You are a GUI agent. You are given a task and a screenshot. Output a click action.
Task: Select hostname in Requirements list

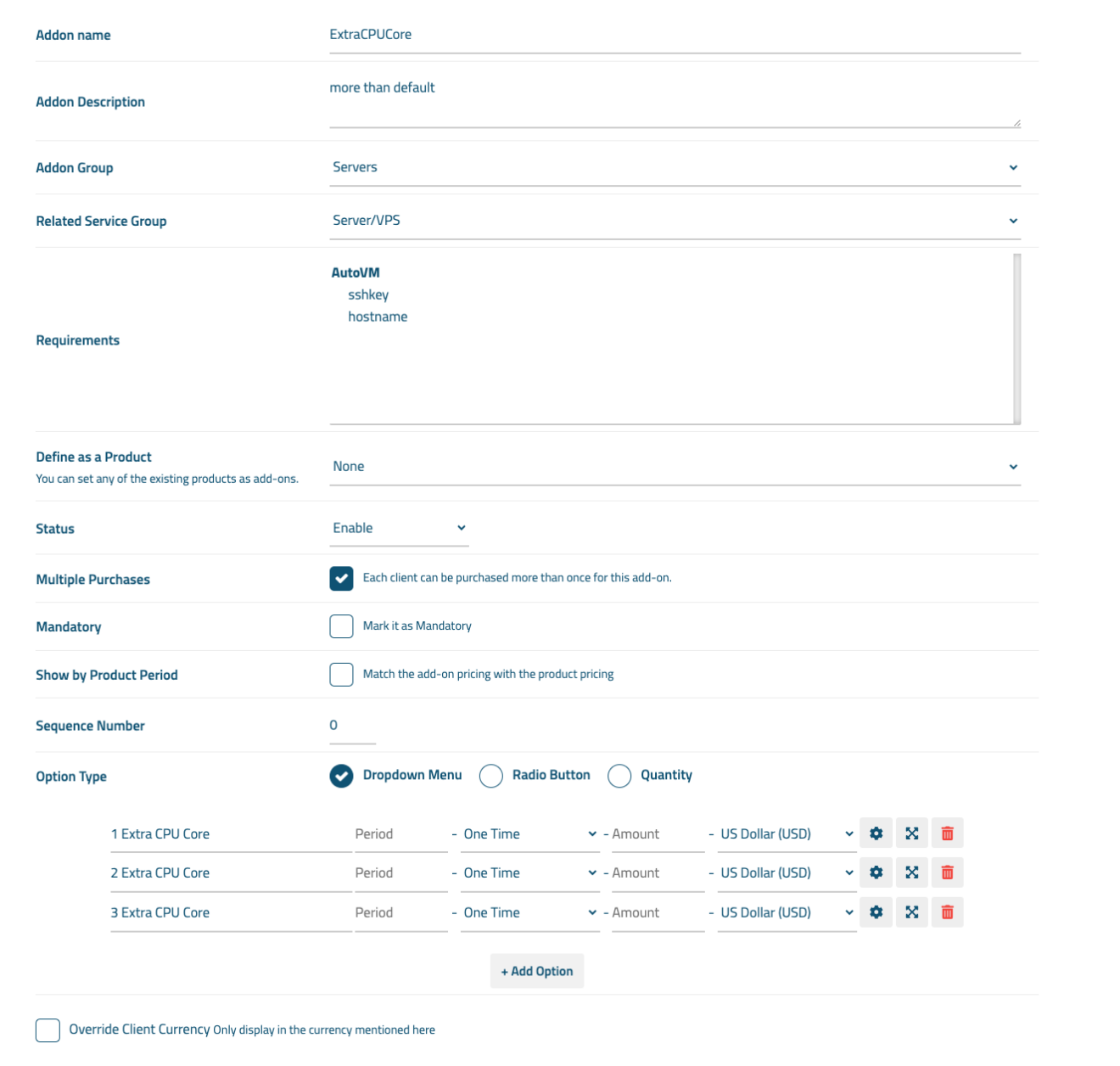(378, 317)
